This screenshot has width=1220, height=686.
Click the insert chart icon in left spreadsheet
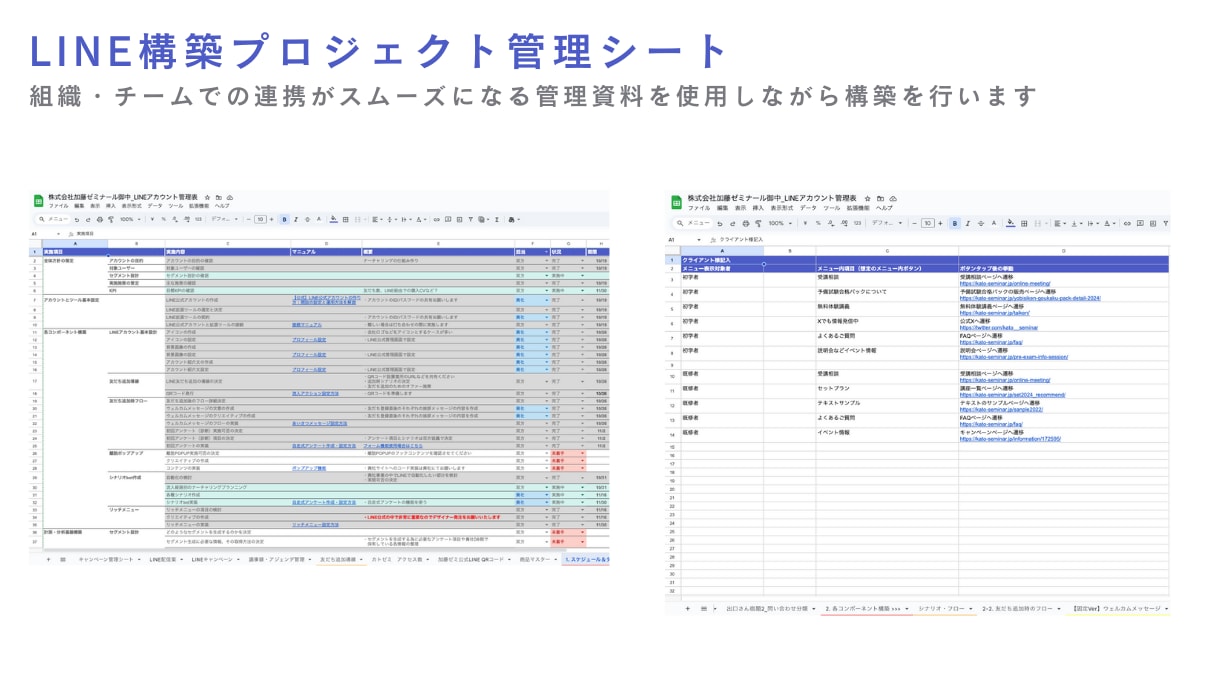pyautogui.click(x=459, y=219)
